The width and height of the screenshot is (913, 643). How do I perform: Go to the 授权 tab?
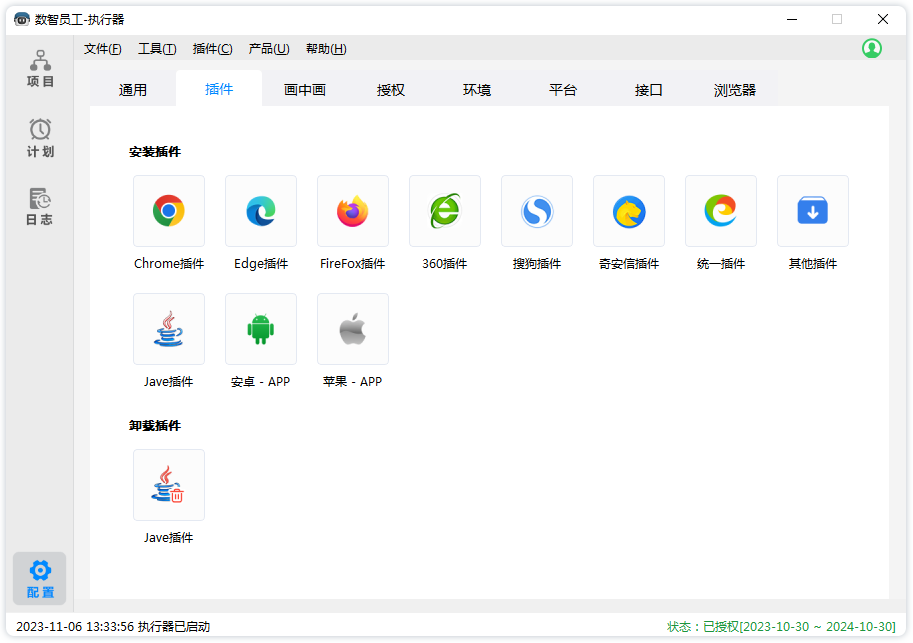coord(391,90)
